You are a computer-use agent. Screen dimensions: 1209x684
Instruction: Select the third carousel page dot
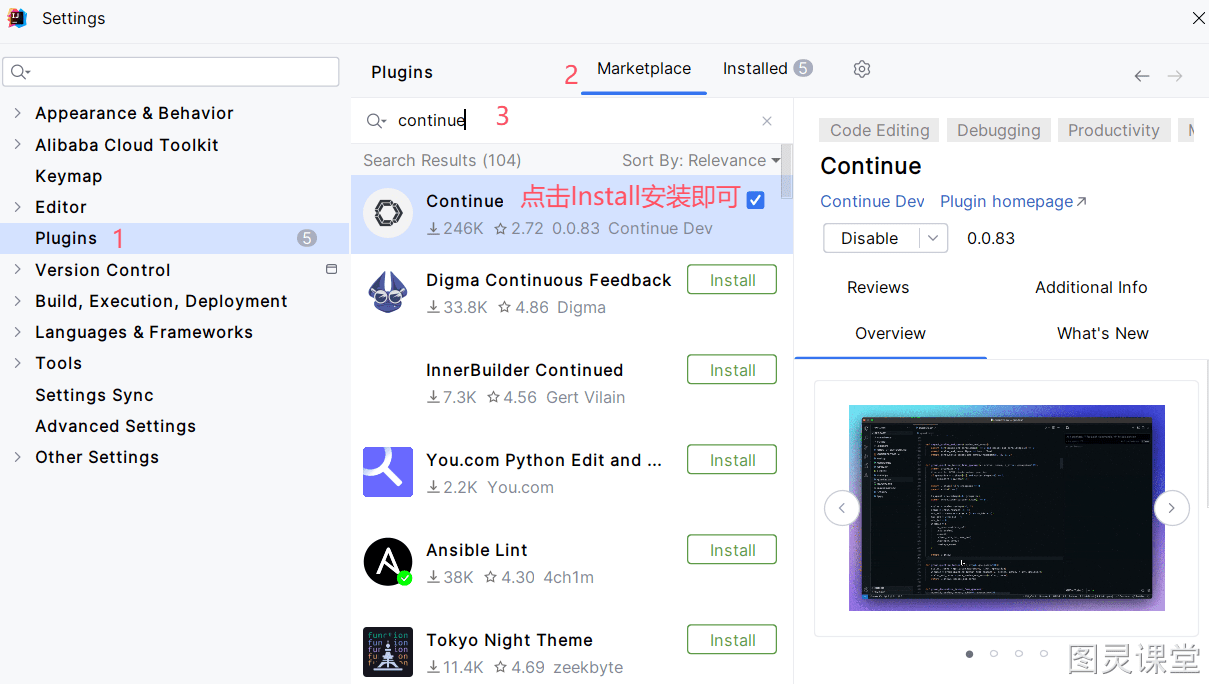1019,653
